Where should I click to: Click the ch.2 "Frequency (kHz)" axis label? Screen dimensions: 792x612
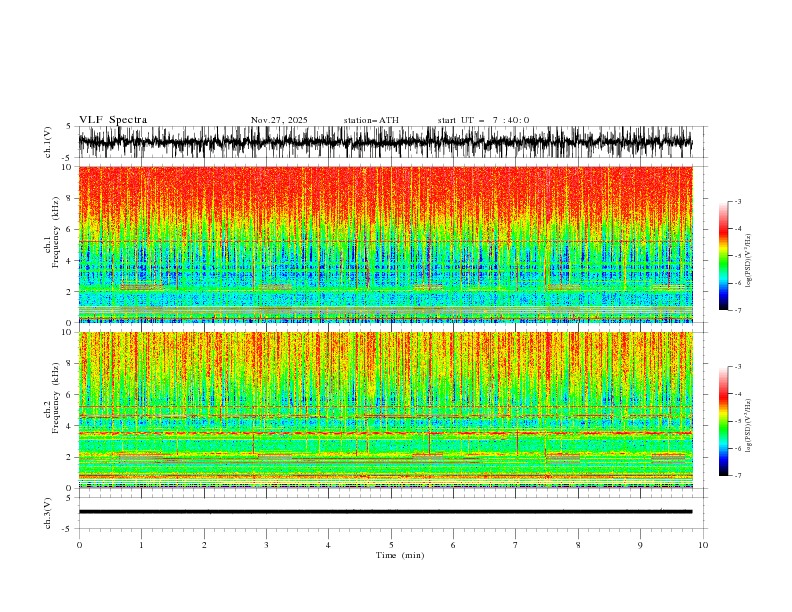point(56,397)
